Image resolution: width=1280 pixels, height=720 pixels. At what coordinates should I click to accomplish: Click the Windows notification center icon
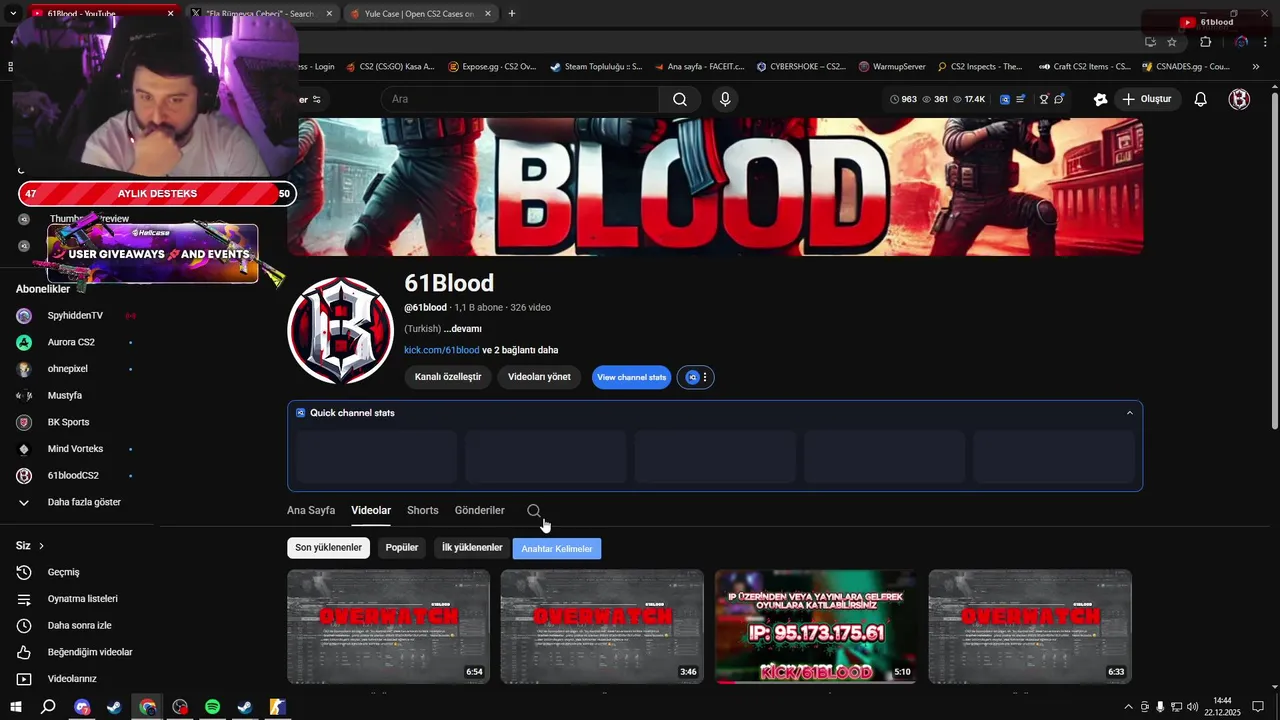coord(1258,707)
